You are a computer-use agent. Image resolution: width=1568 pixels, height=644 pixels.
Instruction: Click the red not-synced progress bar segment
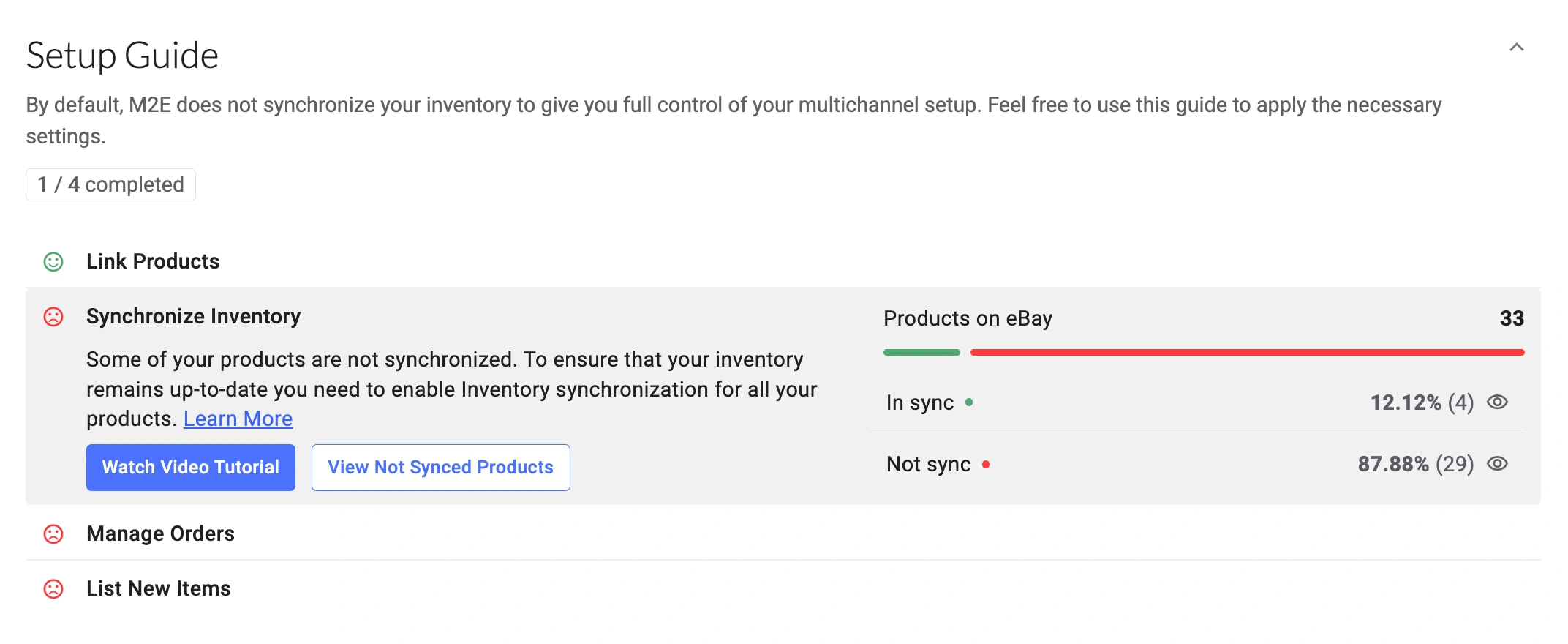(1247, 353)
